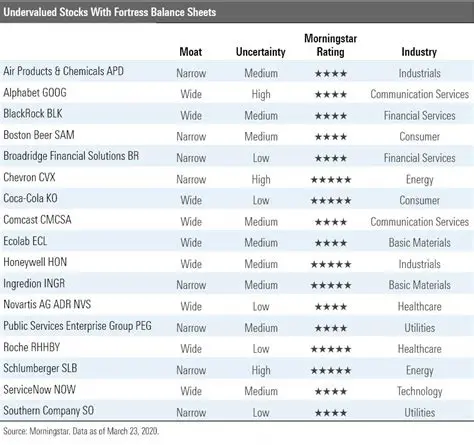
Task: Click the Industry column header
Action: coord(419,52)
